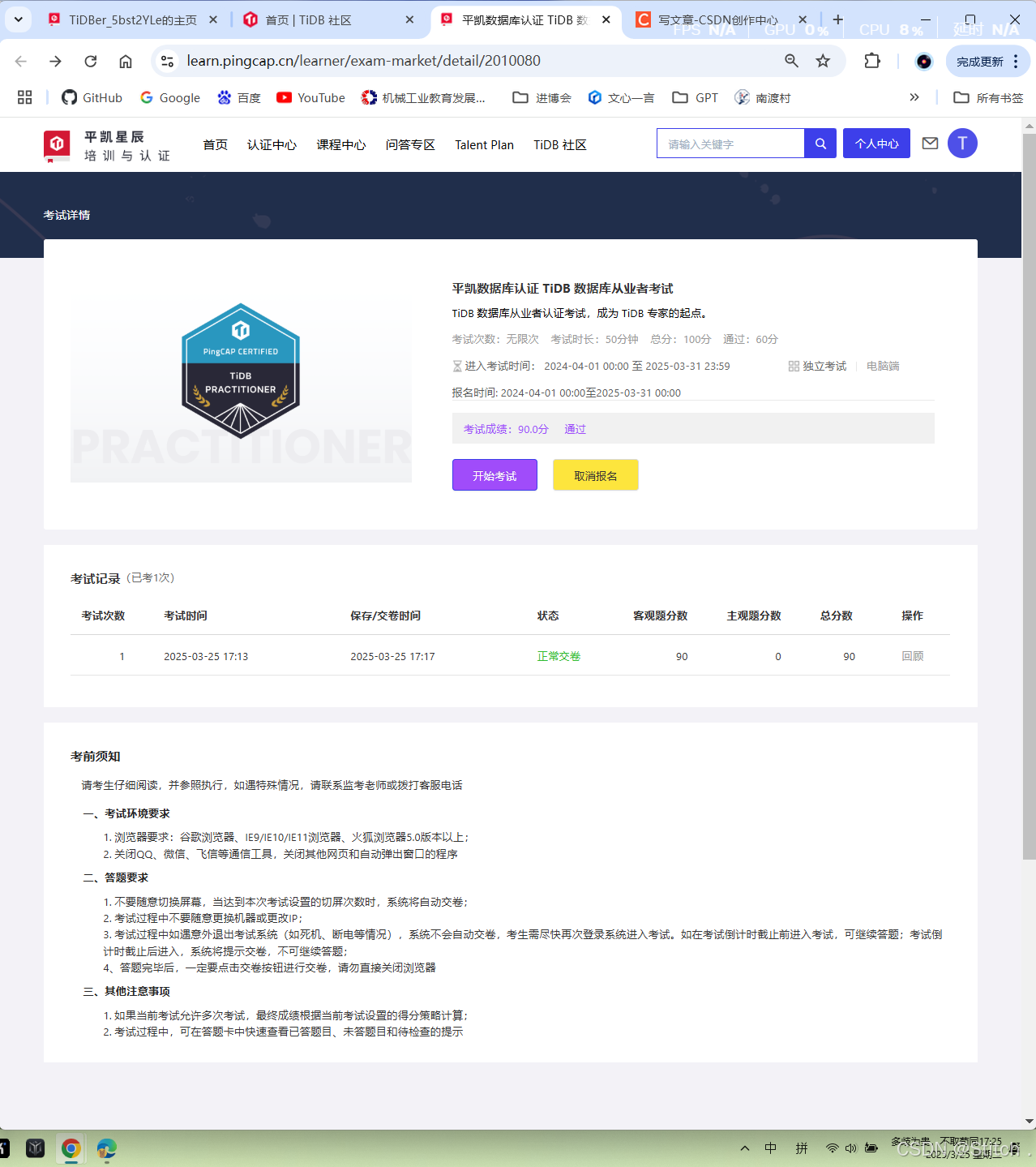View site information icon in address bar

167,61
